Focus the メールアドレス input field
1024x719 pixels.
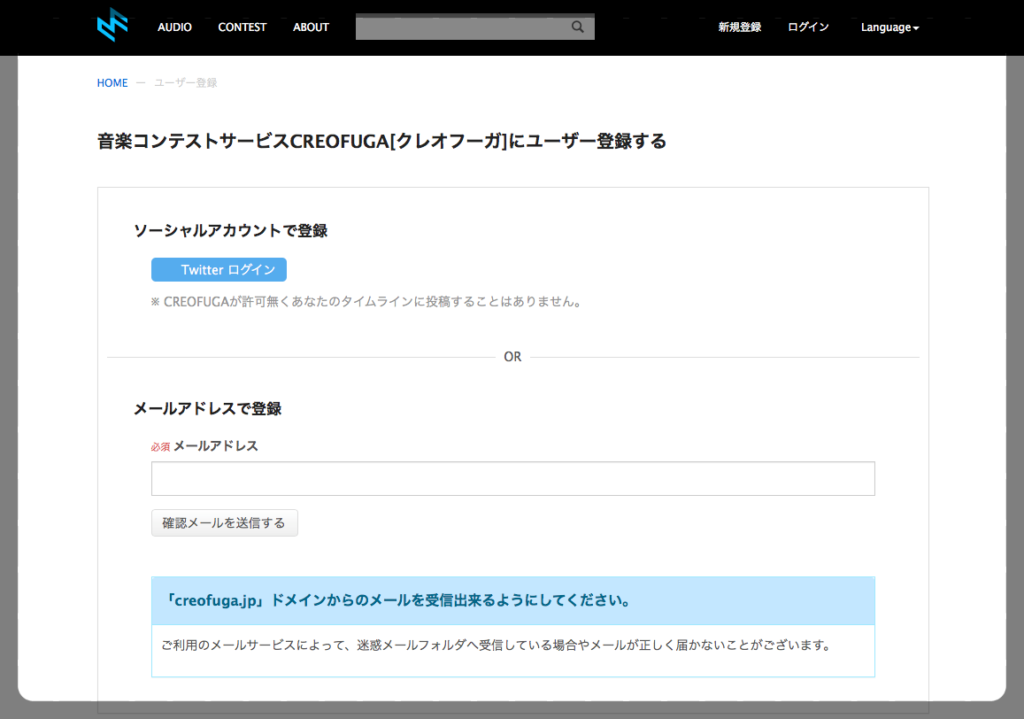[x=513, y=479]
